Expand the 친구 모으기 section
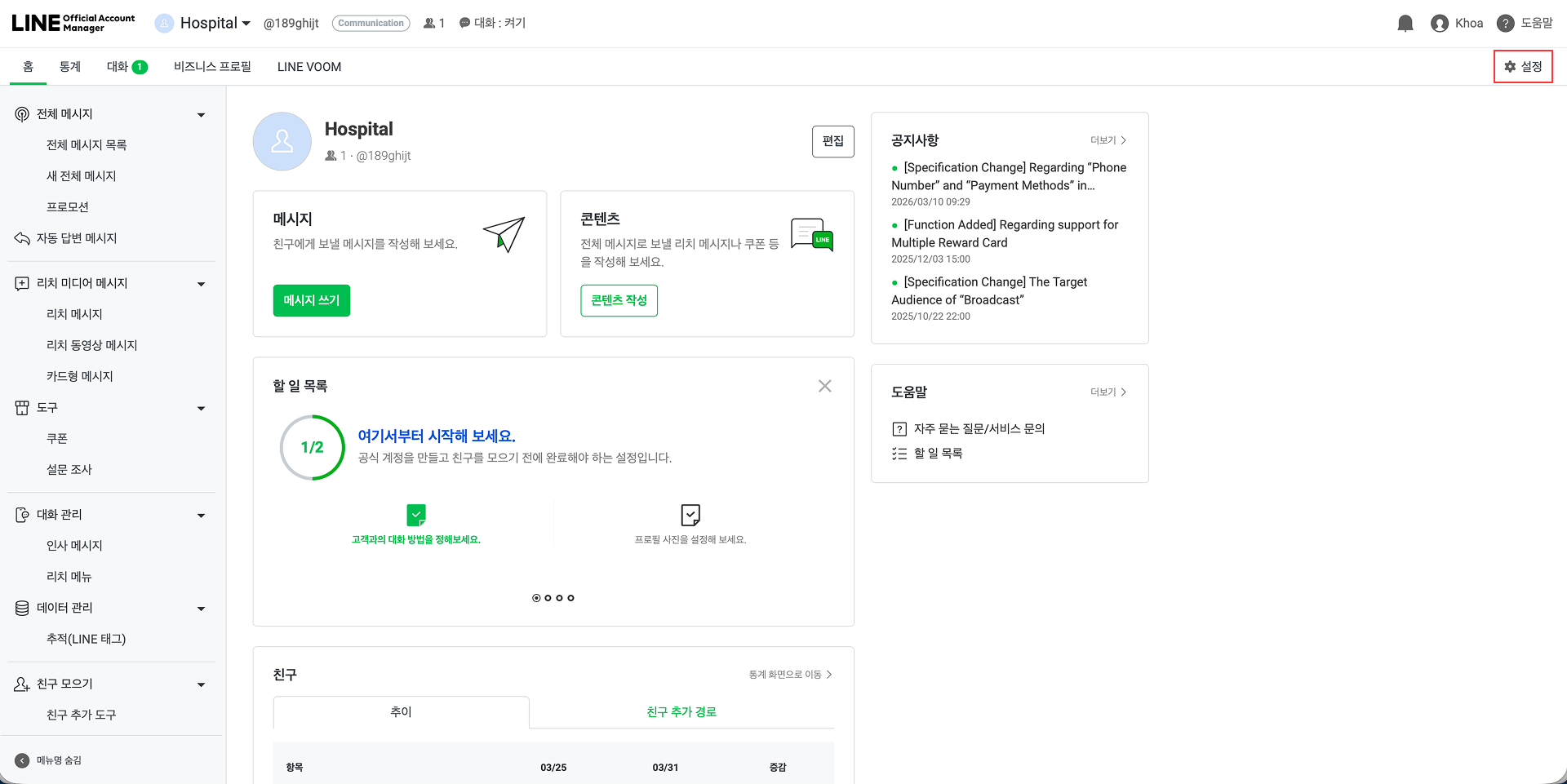Screen dimensions: 1567x784 click(x=201, y=684)
